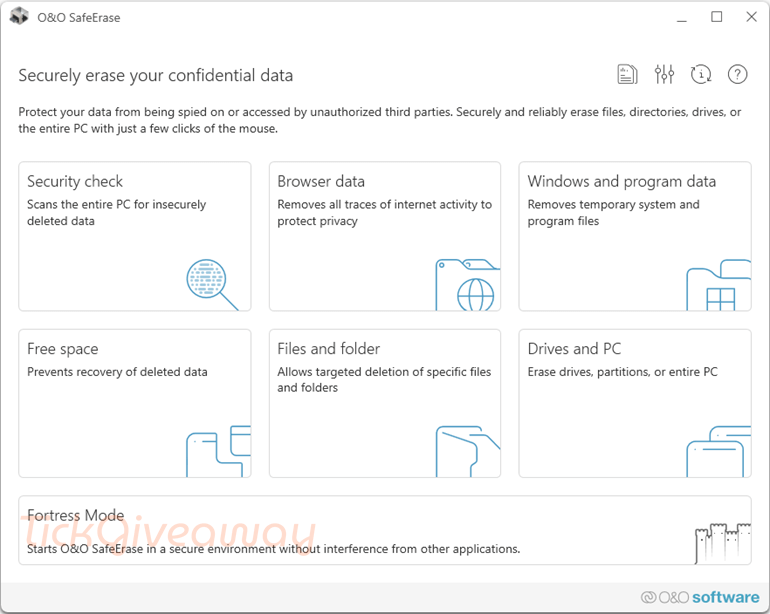This screenshot has height=614, width=770.
Task: Open the Security check card title
Action: click(75, 181)
